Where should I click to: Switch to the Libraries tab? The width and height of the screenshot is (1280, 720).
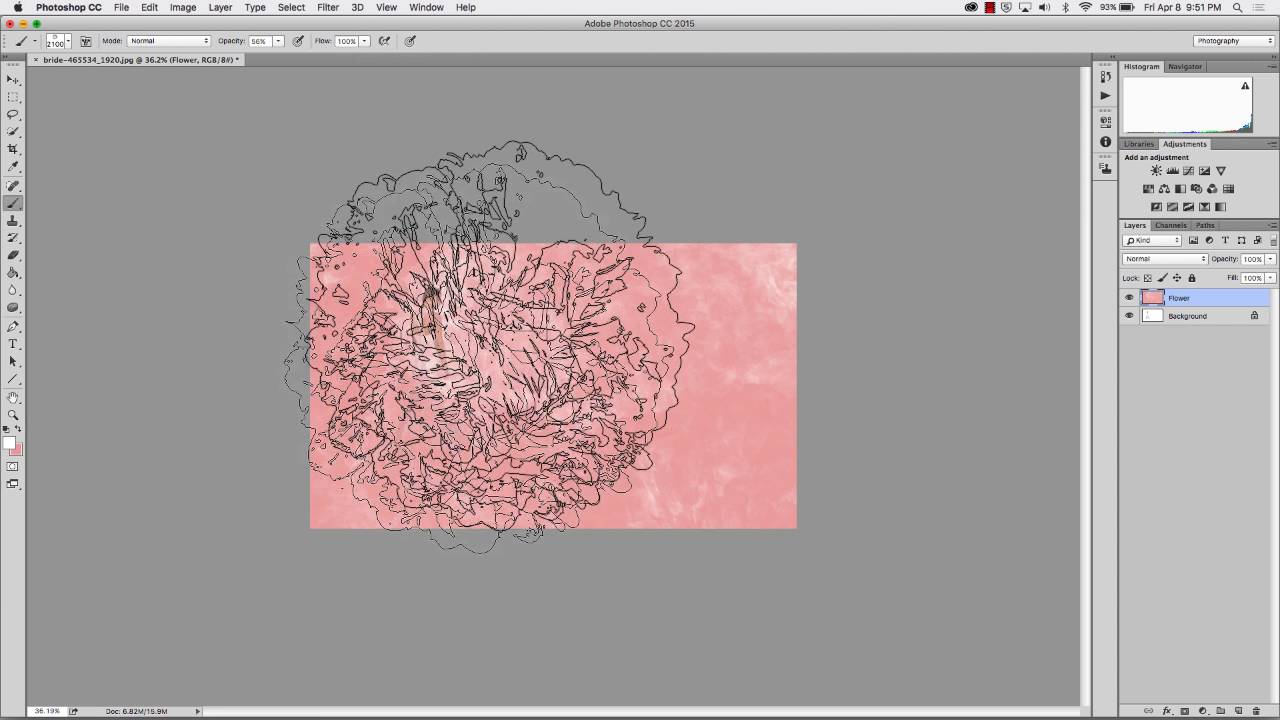[1138, 144]
